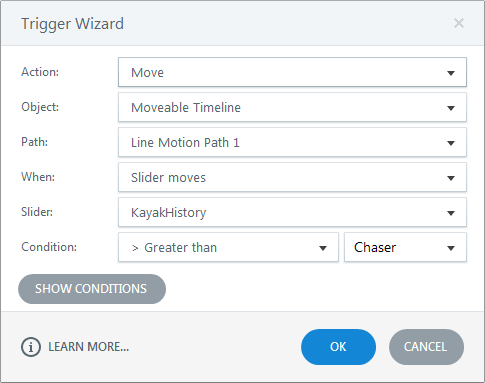Expand the Chaser variable dropdown arrow
The width and height of the screenshot is (485, 383).
click(x=451, y=248)
